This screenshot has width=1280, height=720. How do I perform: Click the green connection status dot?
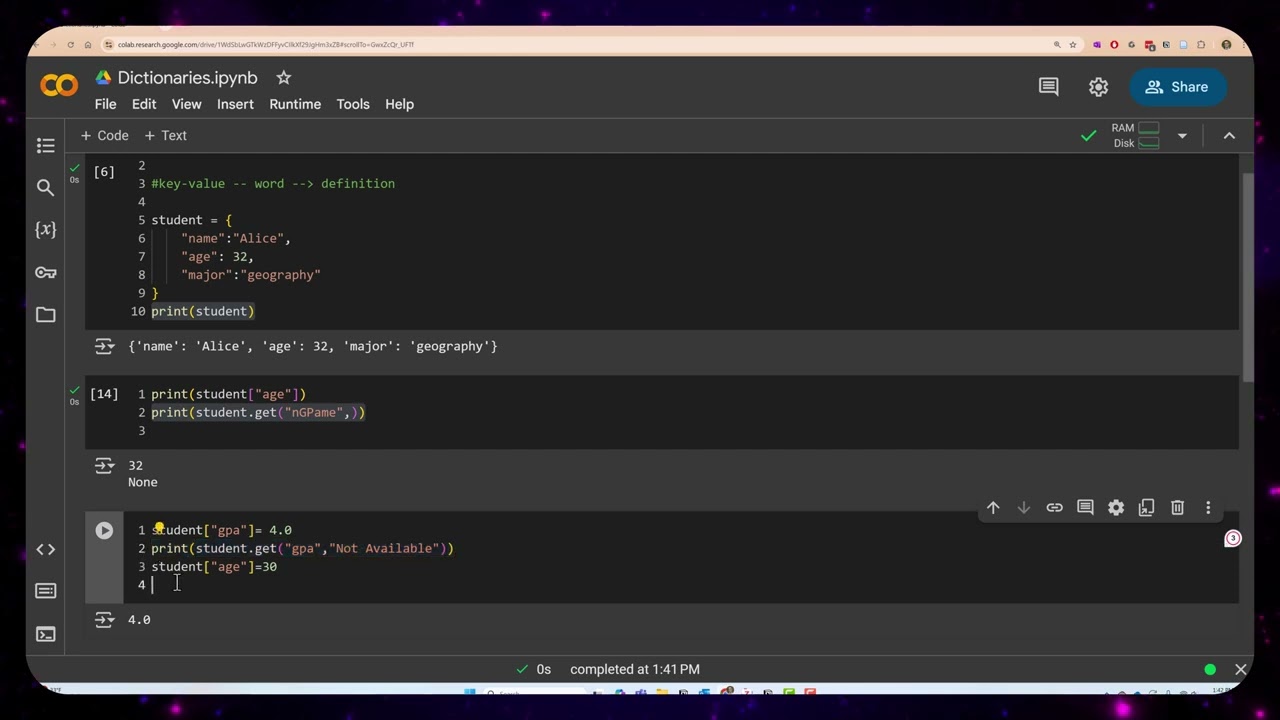coord(1210,669)
